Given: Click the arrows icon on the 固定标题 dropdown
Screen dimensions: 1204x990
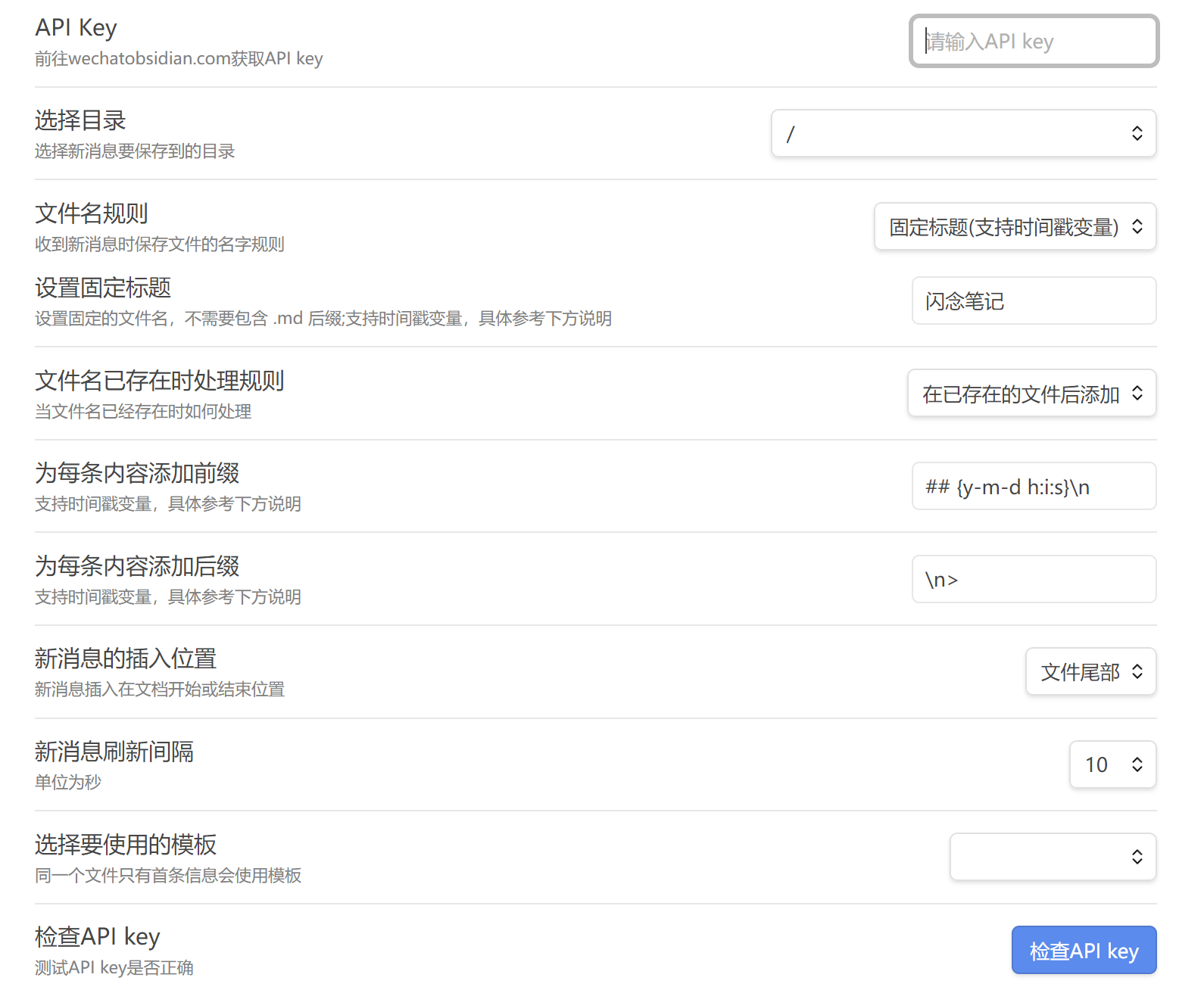Looking at the screenshot, I should tap(1137, 227).
